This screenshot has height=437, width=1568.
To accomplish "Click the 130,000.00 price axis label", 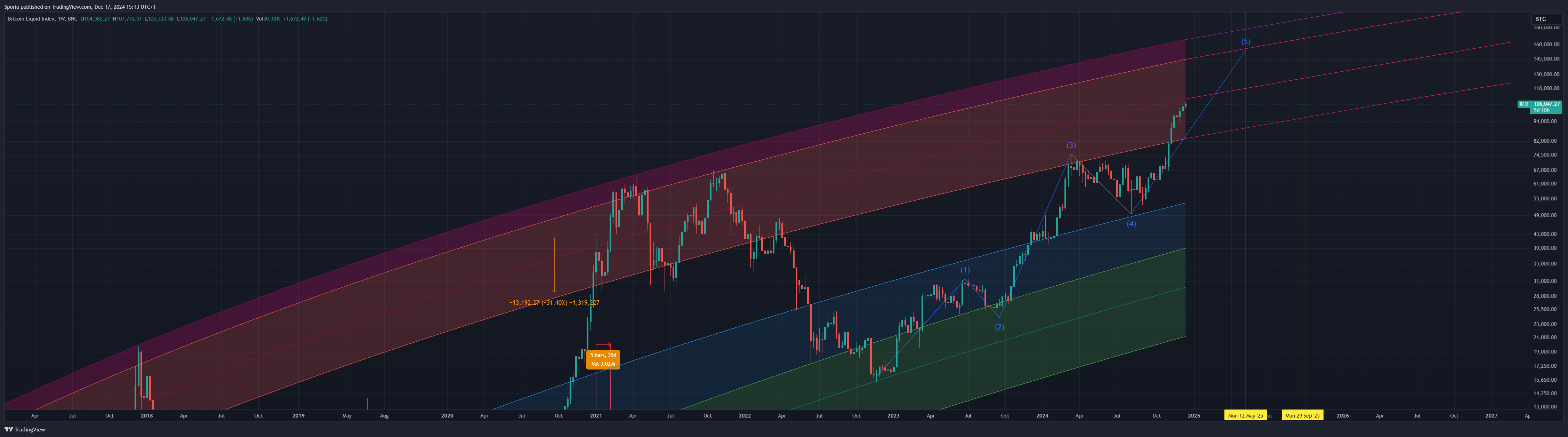I will [1546, 74].
